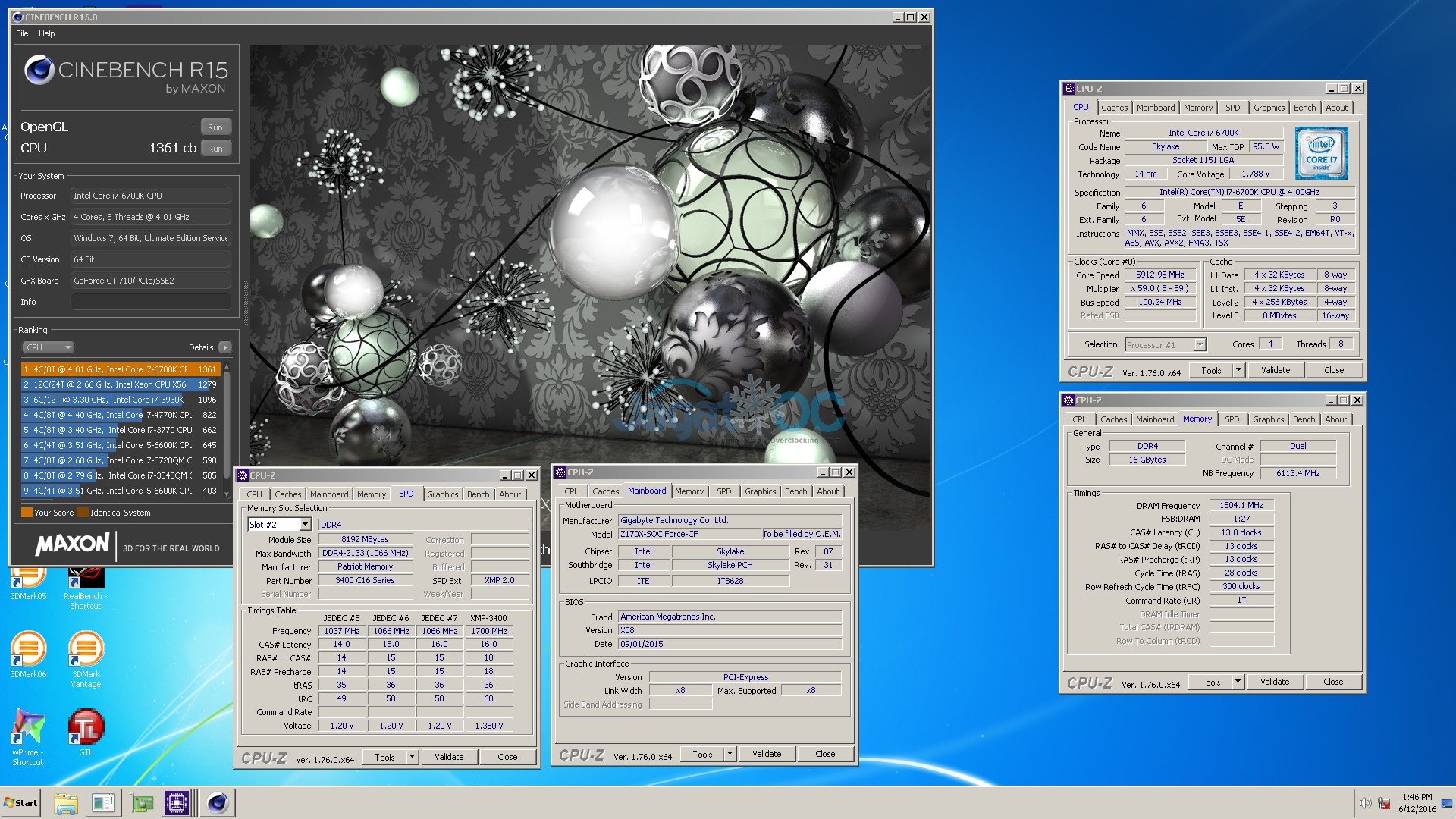Click the Your Score orange legend swatch

click(x=27, y=513)
